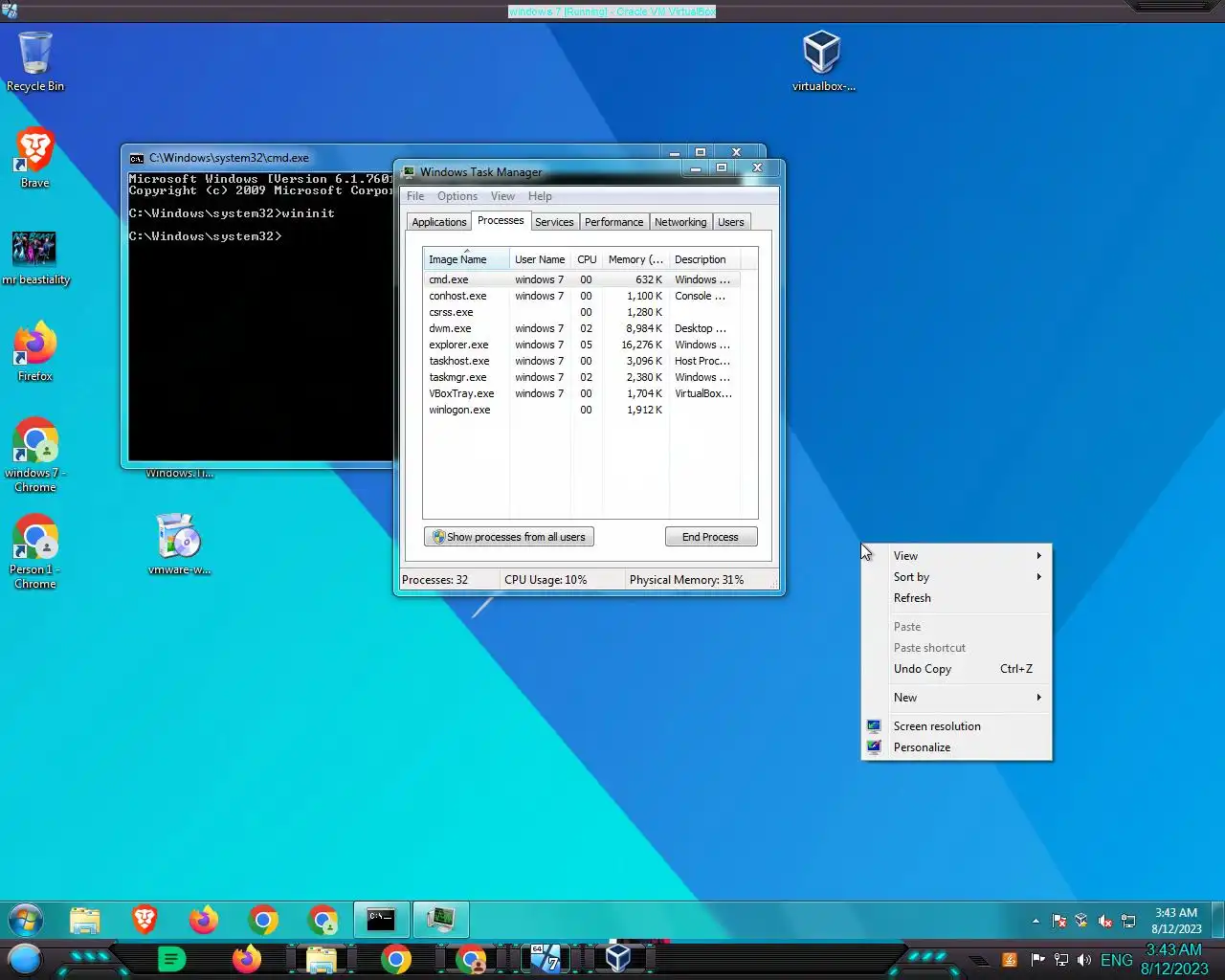Open Windows Explorer from the guest taskbar
1225x980 pixels.
pos(85,921)
